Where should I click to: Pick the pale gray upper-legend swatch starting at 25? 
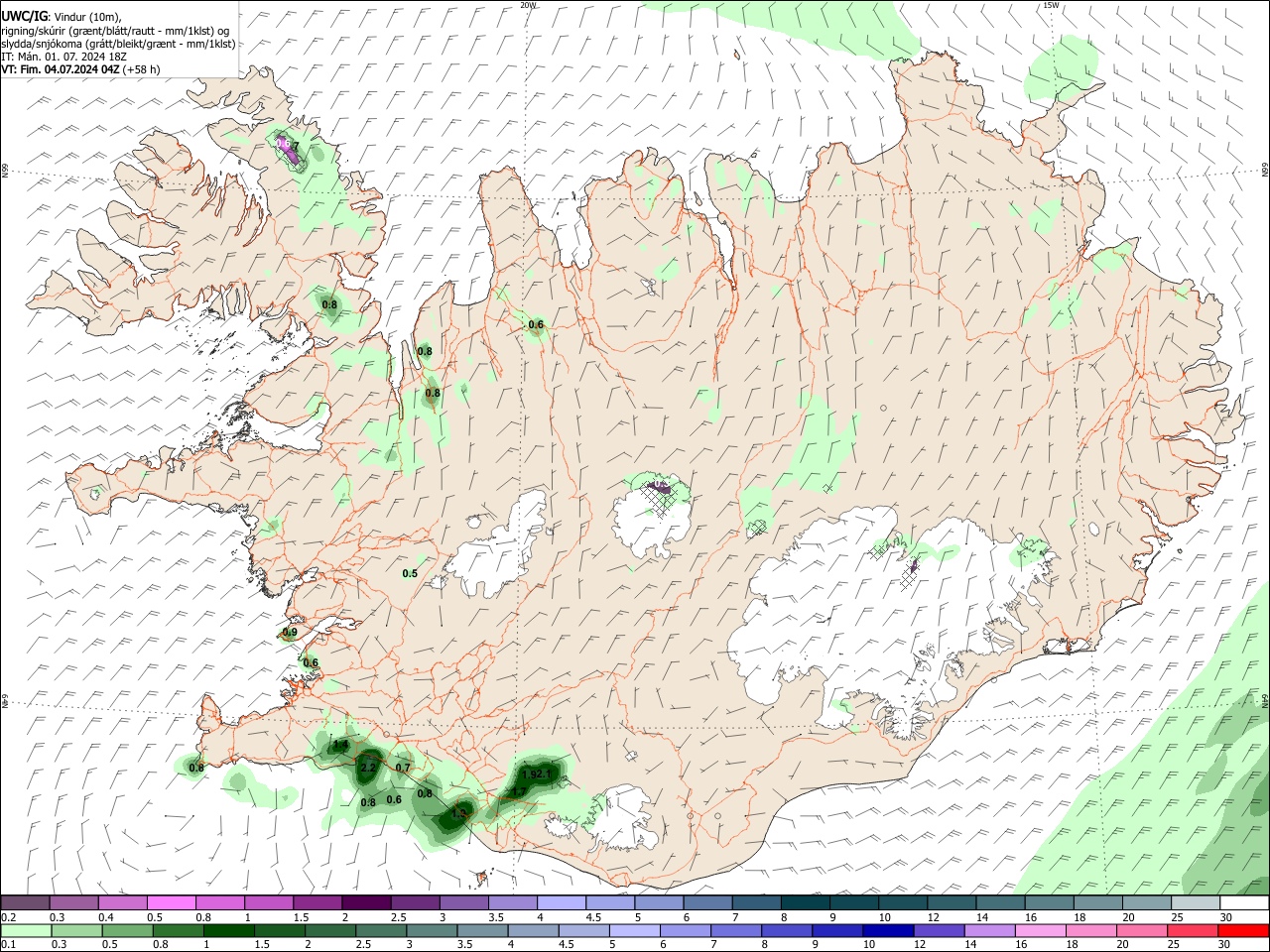[1196, 902]
